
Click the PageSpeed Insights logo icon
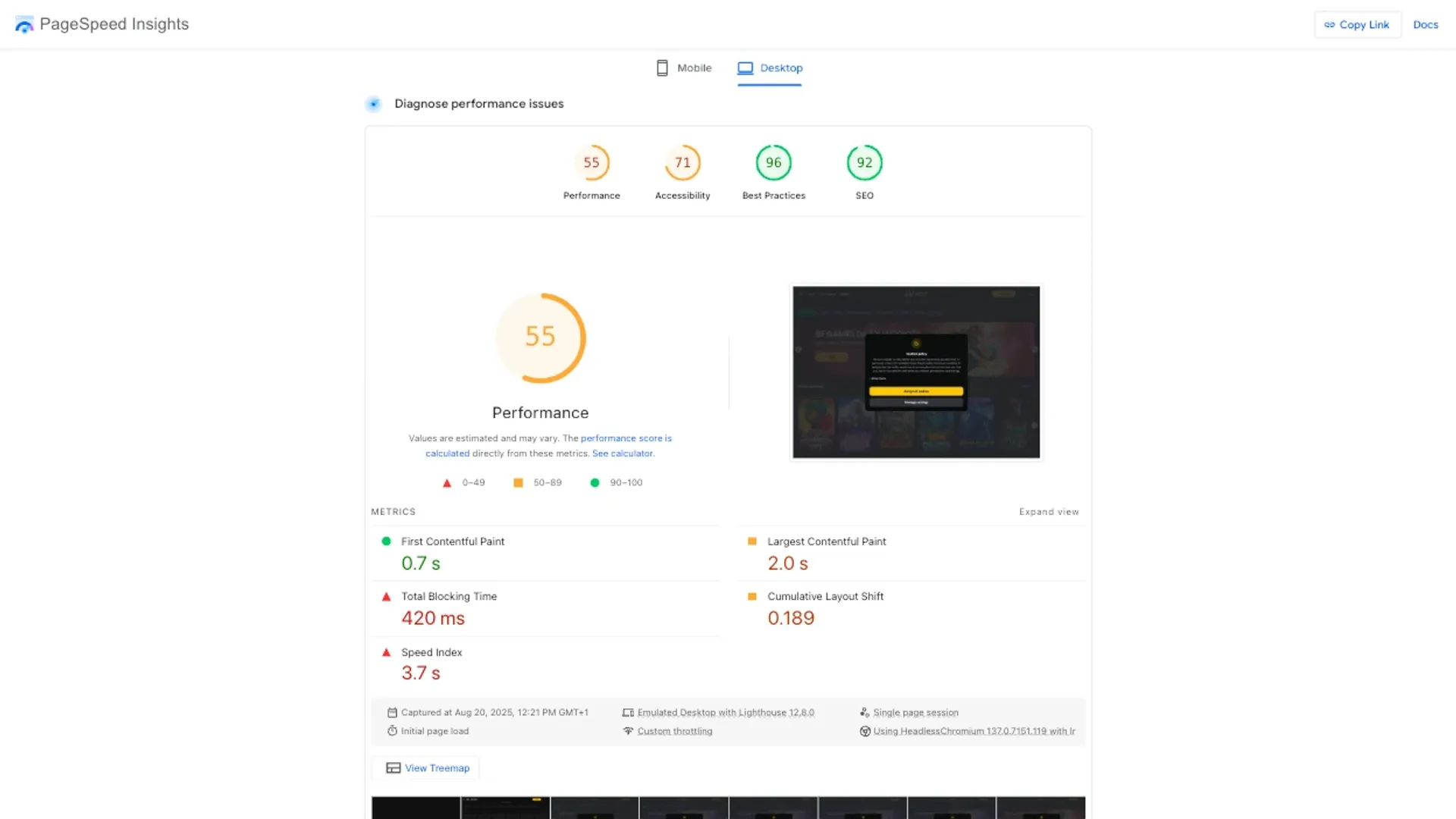(x=24, y=24)
